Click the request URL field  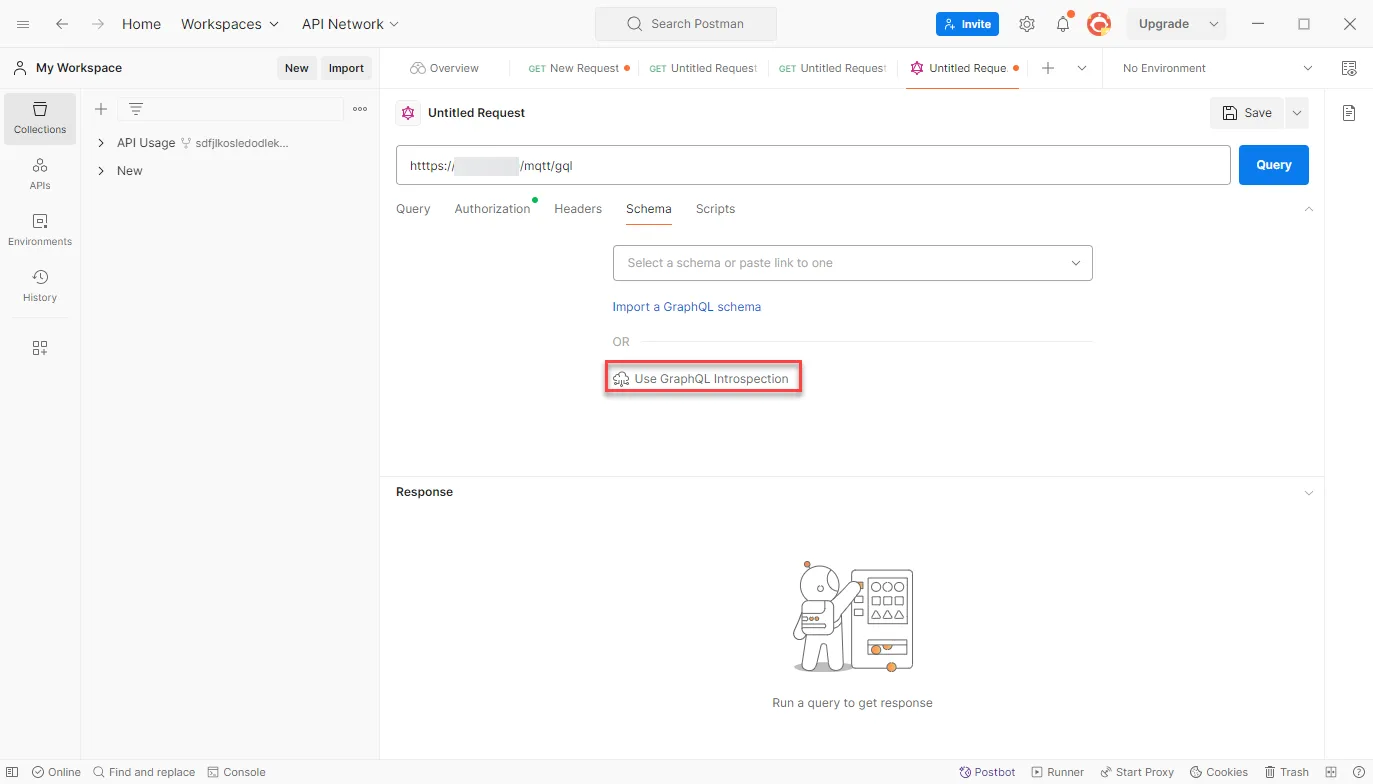[813, 165]
